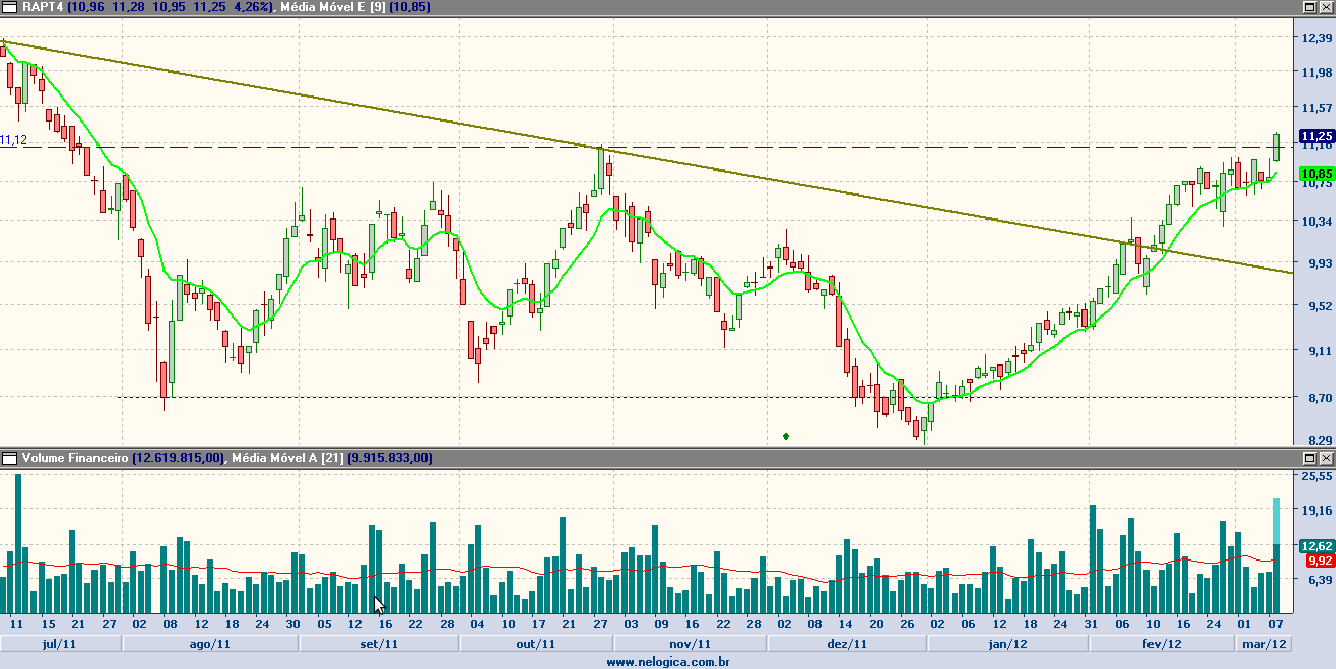
Task: Select the ago/11 month segment
Action: tap(210, 644)
